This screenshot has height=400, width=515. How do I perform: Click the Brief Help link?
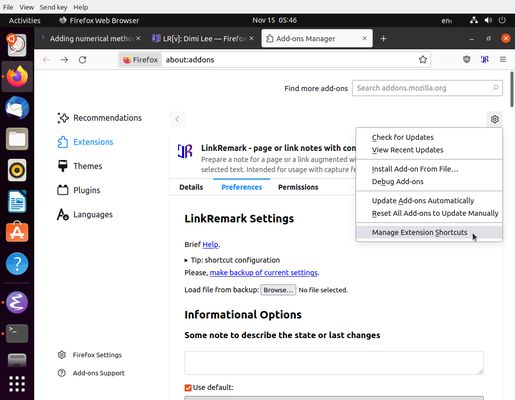click(210, 244)
